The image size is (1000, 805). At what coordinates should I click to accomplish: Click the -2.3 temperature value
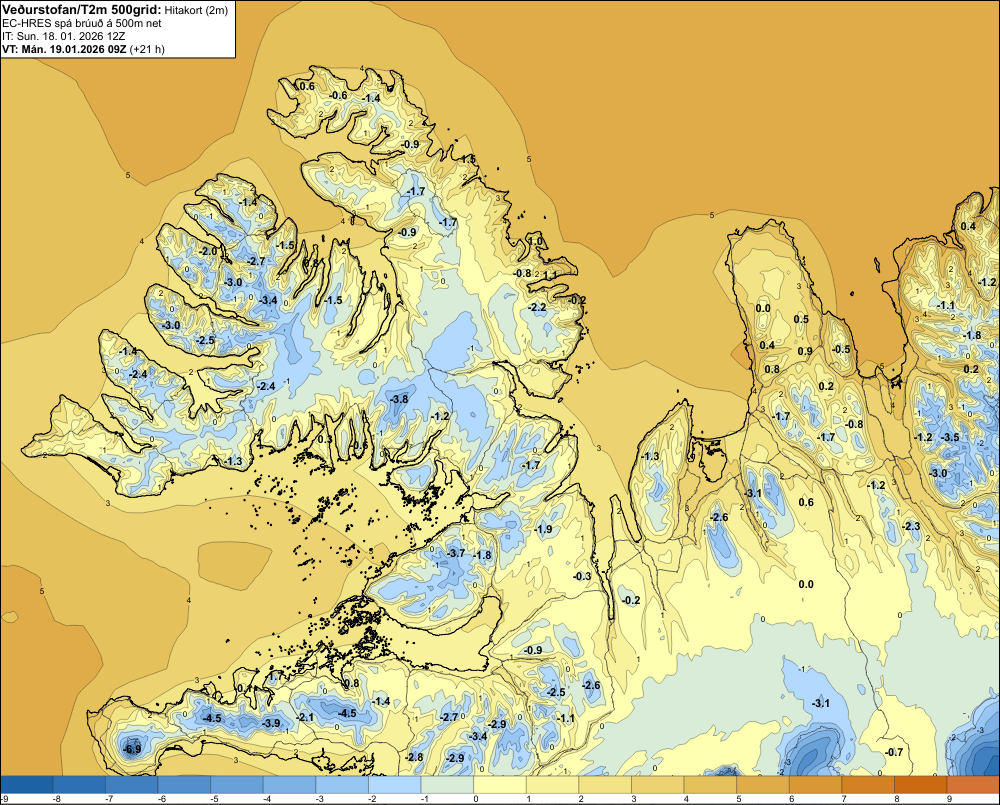[911, 526]
